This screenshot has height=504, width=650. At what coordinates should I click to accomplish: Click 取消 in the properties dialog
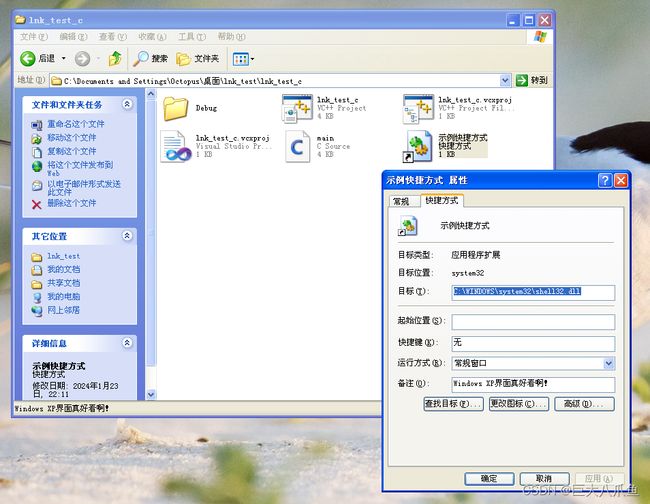[x=544, y=479]
